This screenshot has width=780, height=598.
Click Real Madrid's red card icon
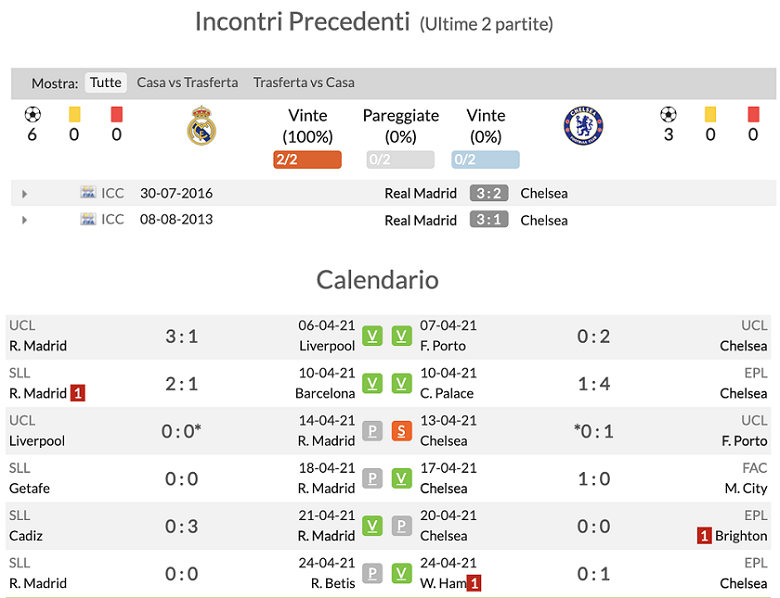pos(117,114)
